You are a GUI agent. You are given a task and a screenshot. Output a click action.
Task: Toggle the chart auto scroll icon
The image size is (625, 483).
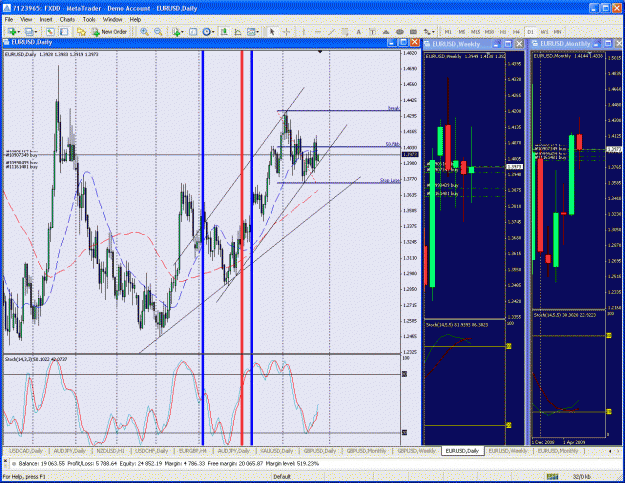[224, 32]
